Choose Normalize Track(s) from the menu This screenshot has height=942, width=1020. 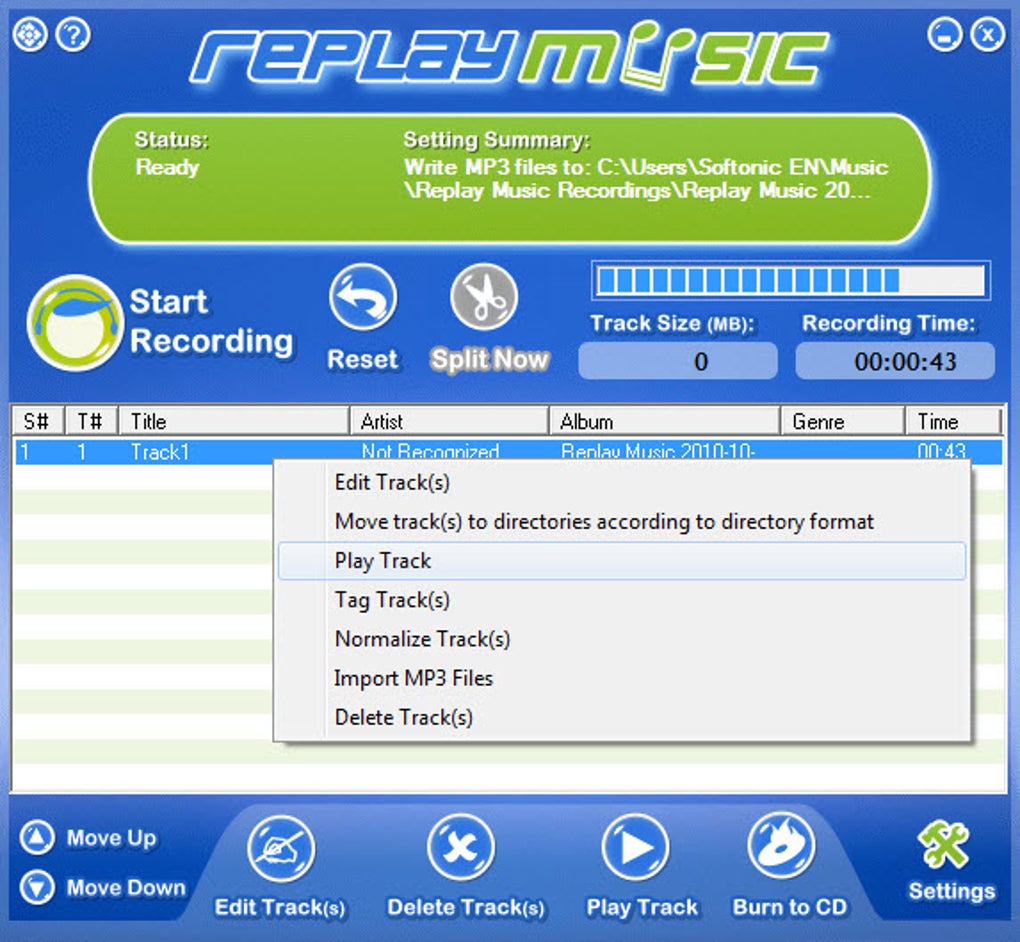(x=622, y=639)
